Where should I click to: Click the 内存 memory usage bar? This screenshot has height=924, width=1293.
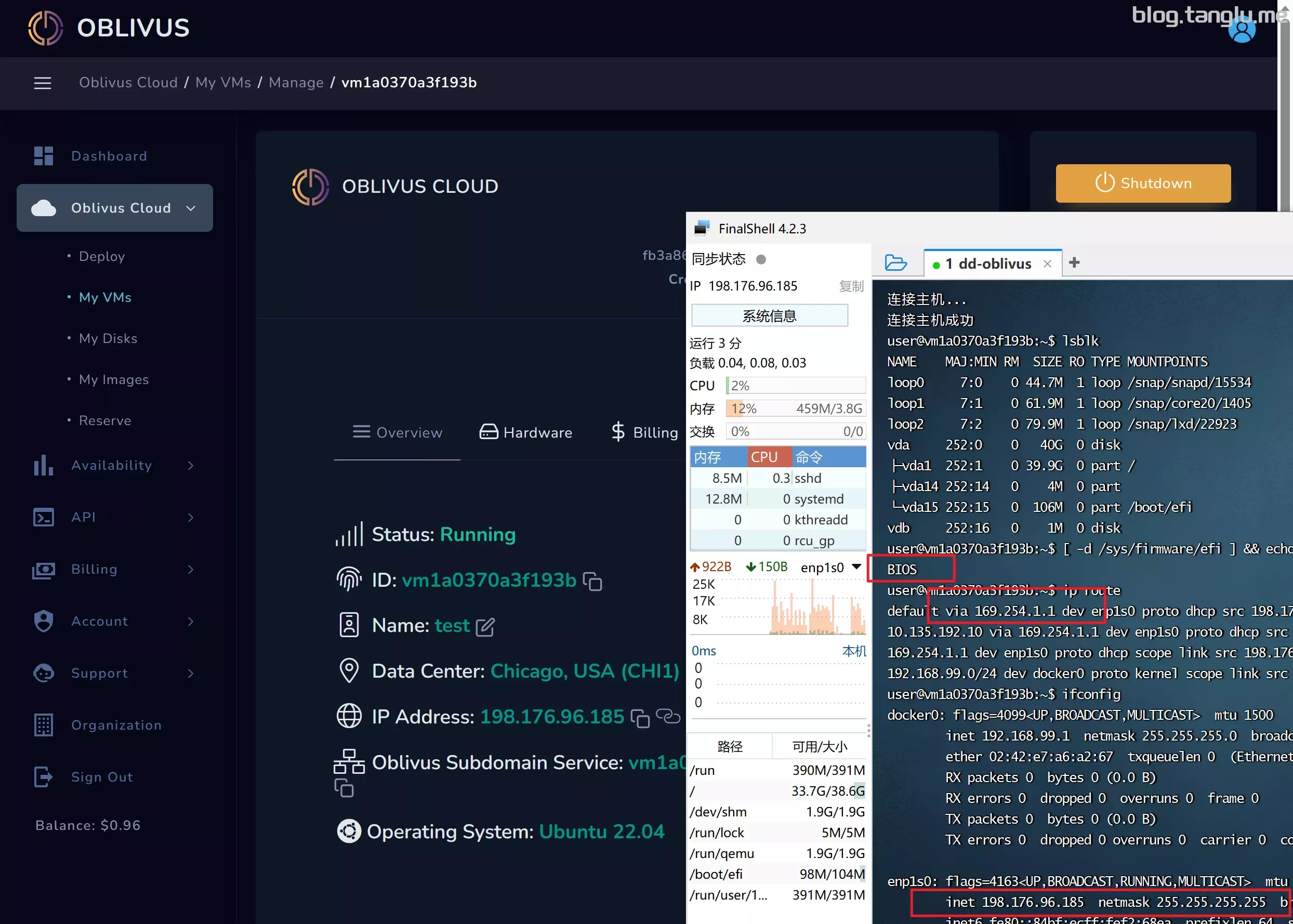click(x=796, y=408)
